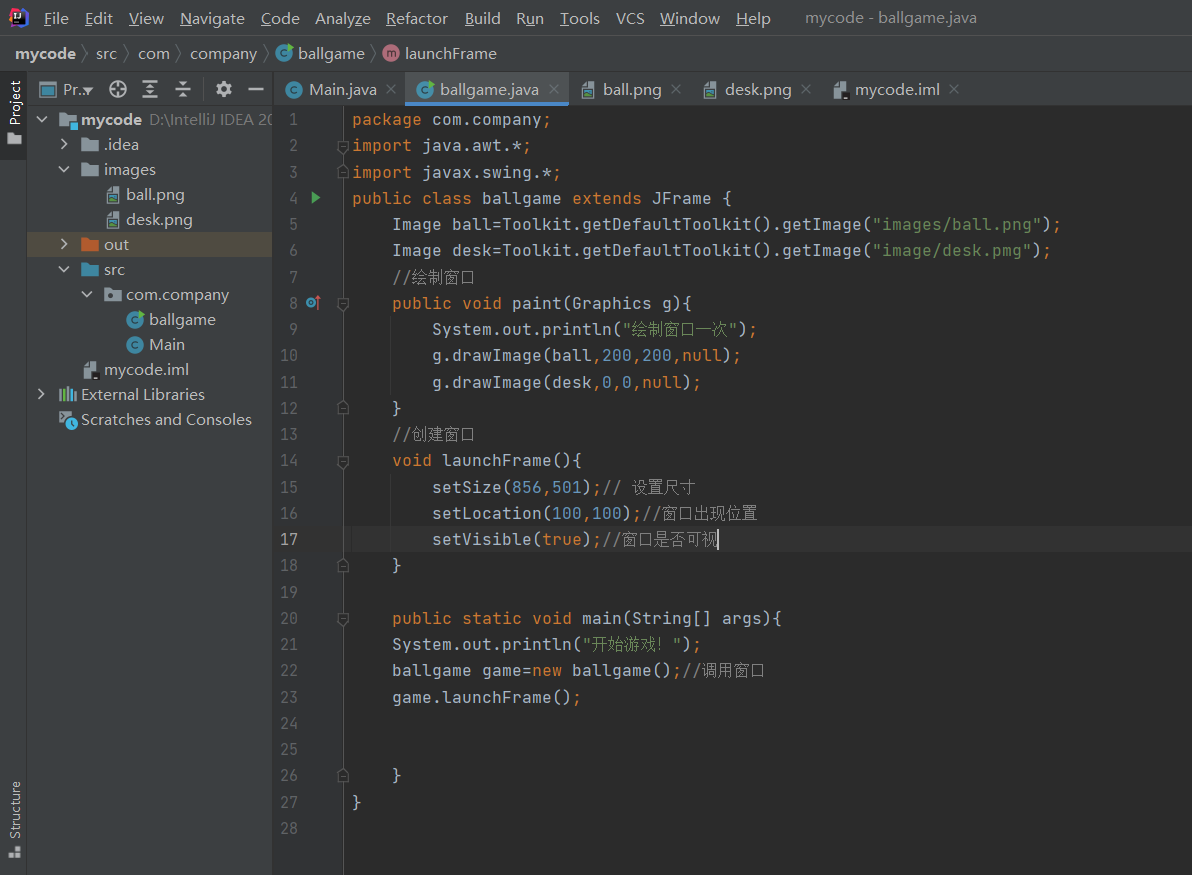Click the run gutter arrow on line 4
Viewport: 1192px width, 875px height.
coord(315,198)
